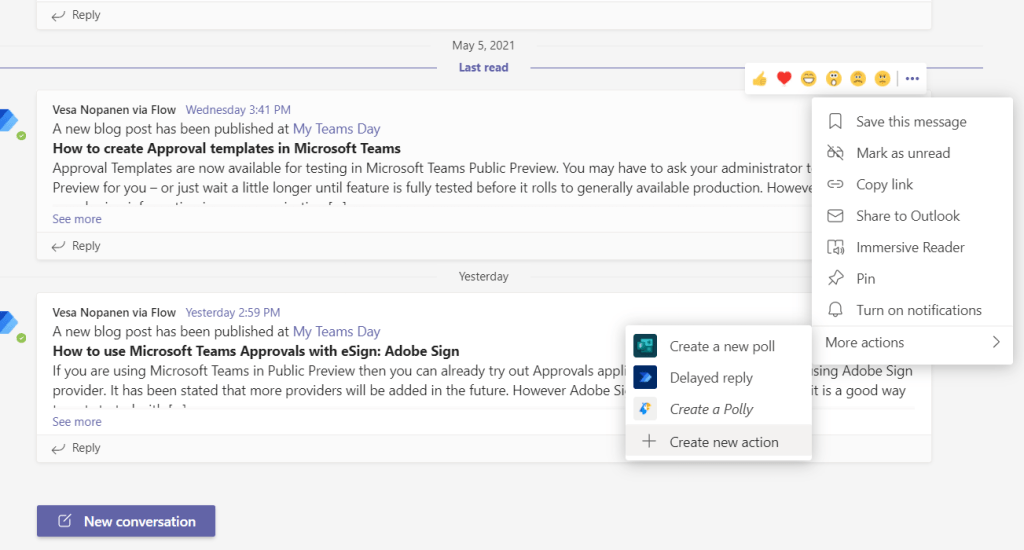Pin this message to the channel
Viewport: 1024px width, 550px height.
[x=866, y=279]
